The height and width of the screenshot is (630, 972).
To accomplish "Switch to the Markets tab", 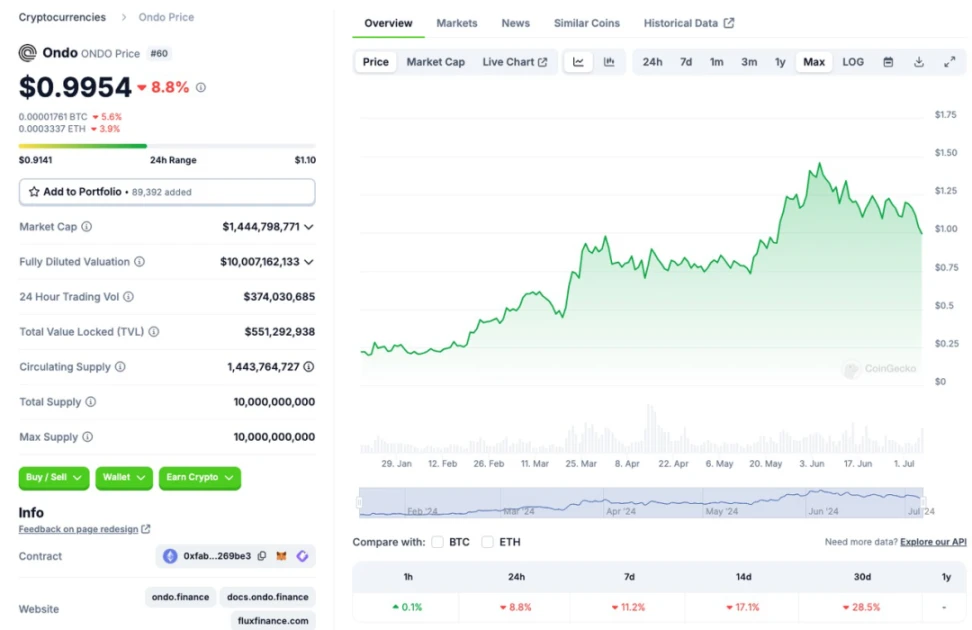I will (x=456, y=23).
